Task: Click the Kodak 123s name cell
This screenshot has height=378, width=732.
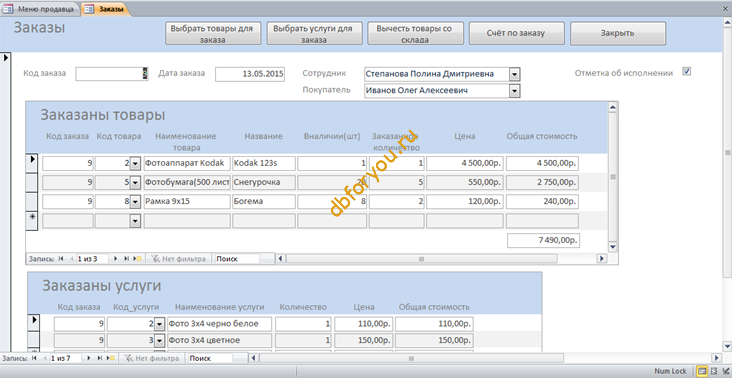Action: [x=264, y=163]
